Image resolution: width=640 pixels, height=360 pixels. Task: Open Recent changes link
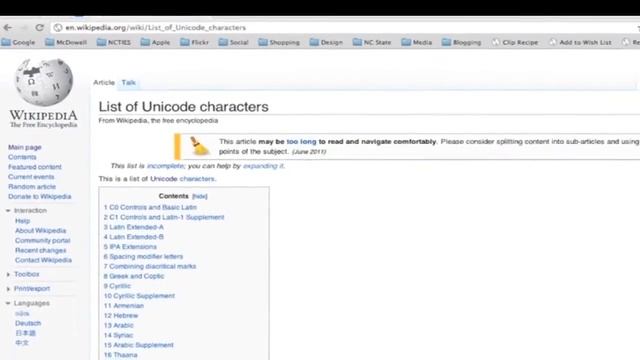pos(40,250)
